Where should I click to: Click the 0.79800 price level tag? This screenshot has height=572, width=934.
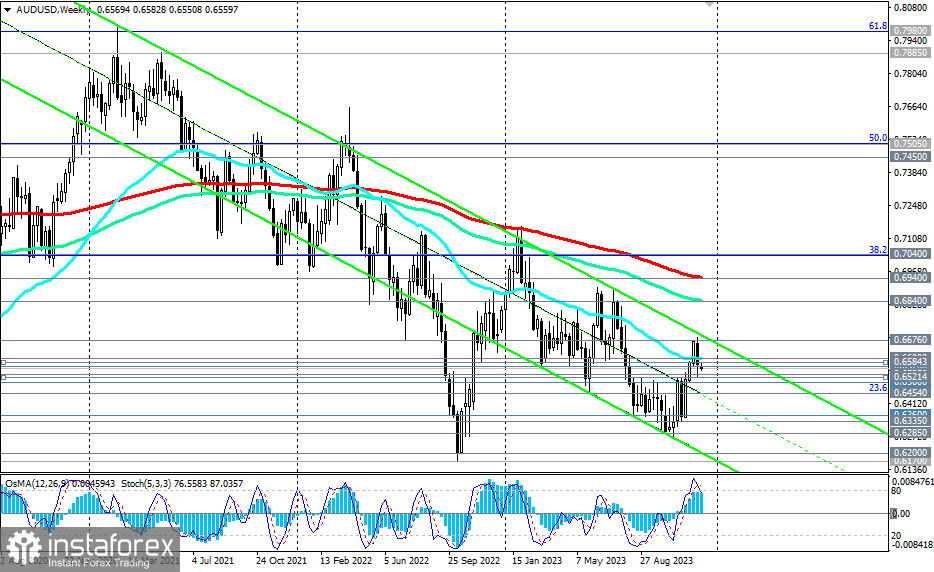(910, 30)
